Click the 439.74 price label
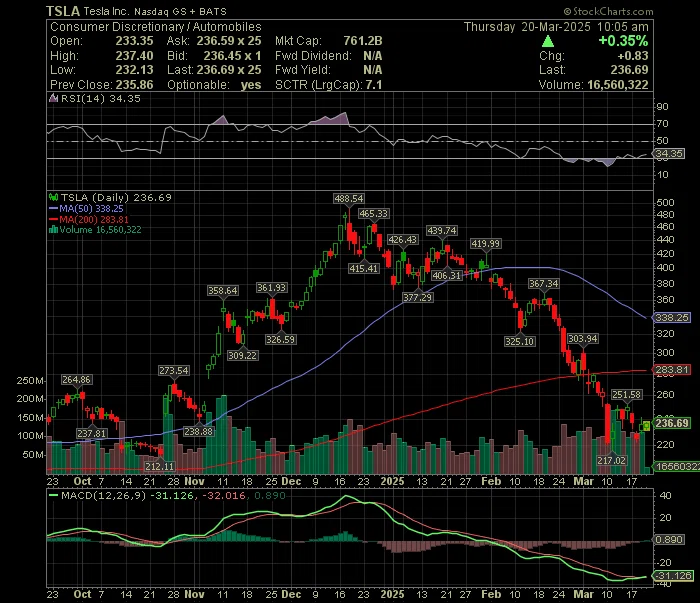This screenshot has height=603, width=700. coord(442,230)
